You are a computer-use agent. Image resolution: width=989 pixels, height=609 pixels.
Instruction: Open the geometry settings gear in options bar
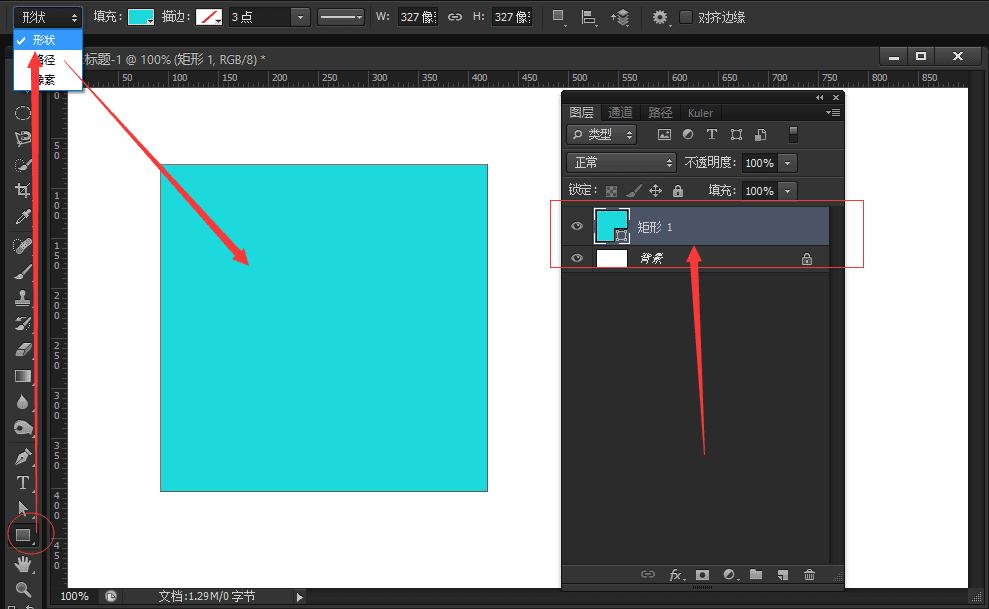(658, 17)
